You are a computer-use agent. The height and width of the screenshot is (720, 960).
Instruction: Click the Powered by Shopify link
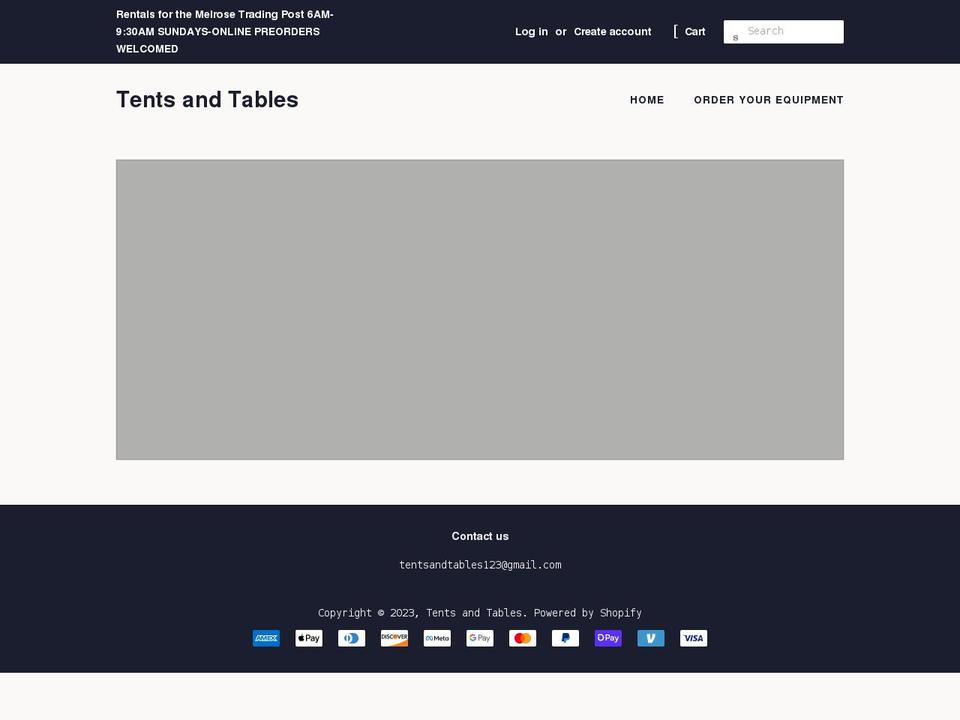pos(588,613)
